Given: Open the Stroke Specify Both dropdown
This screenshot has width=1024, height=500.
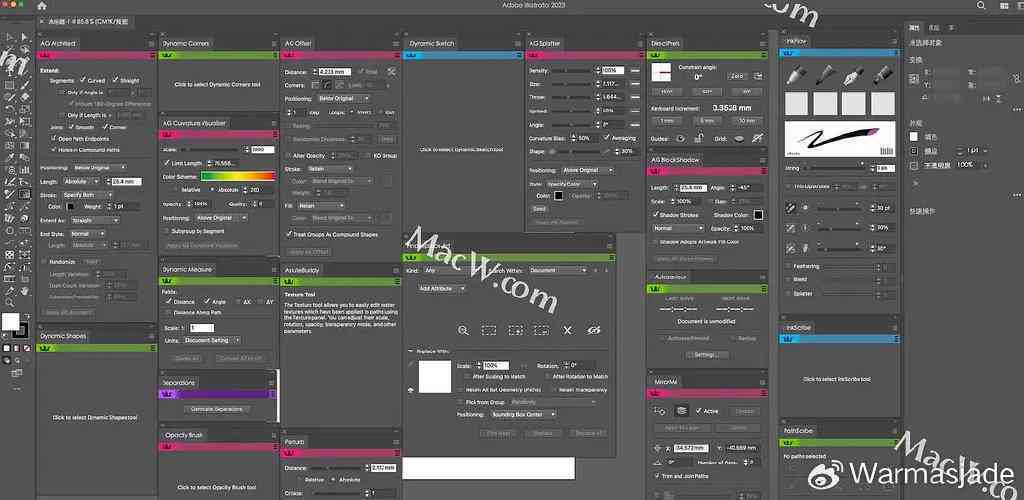Looking at the screenshot, I should pyautogui.click(x=87, y=195).
